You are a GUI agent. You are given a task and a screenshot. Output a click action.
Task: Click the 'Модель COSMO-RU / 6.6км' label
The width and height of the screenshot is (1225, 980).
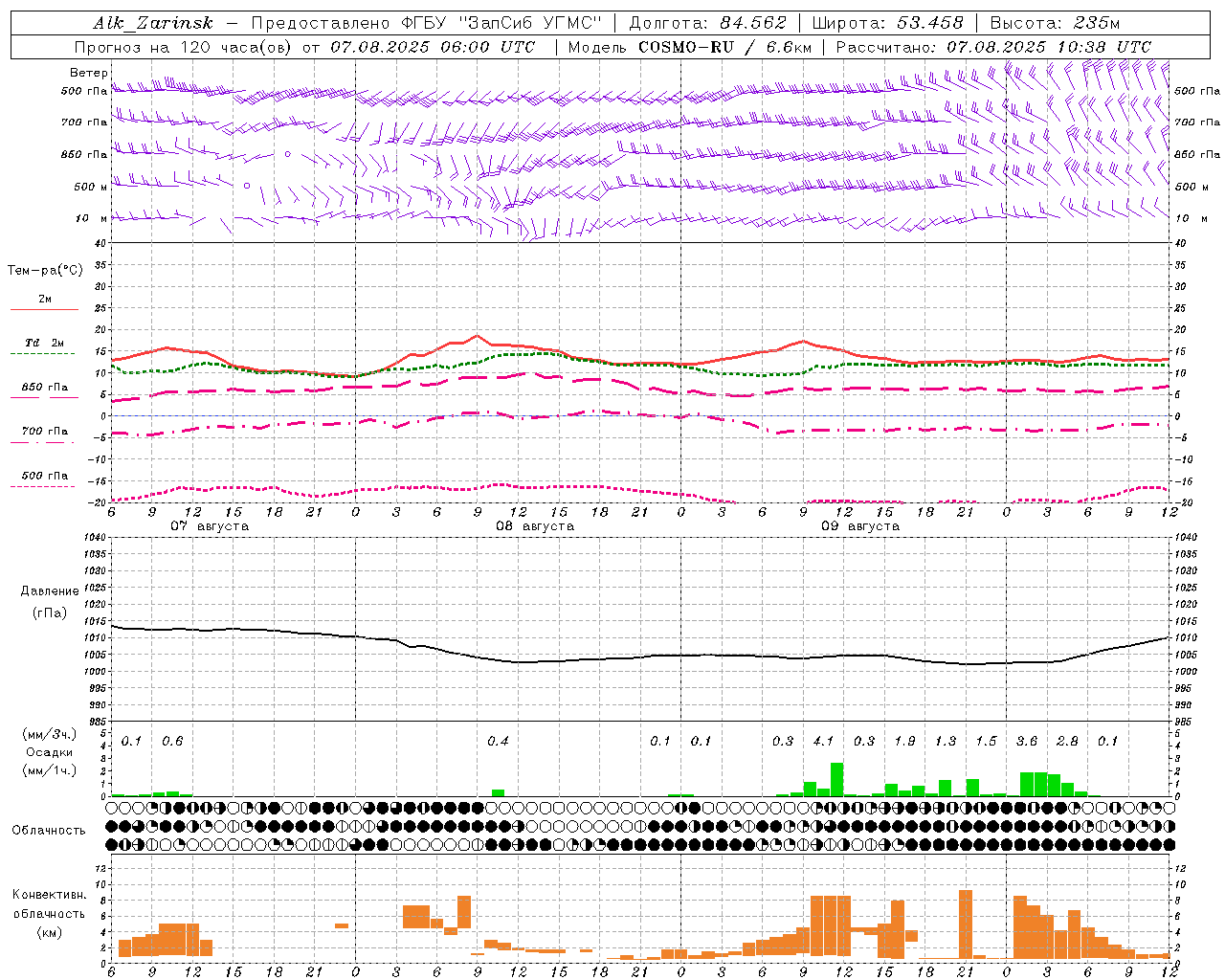click(688, 47)
